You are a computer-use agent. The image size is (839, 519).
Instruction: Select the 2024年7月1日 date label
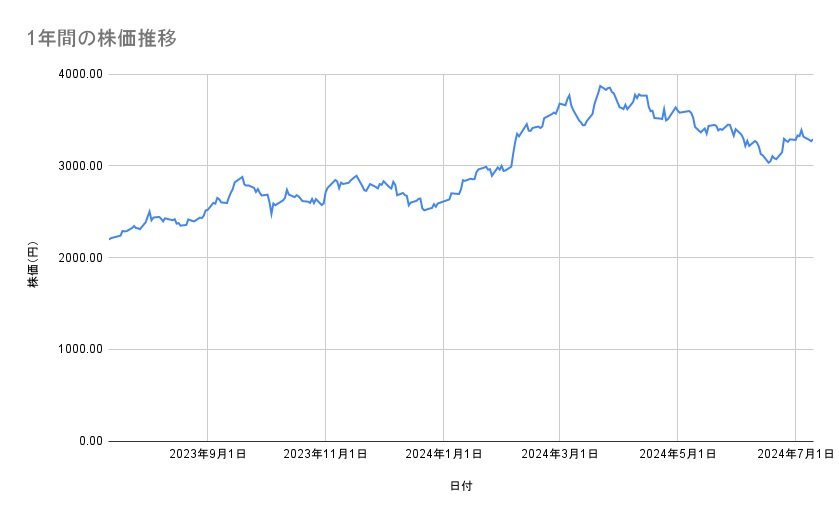(795, 454)
